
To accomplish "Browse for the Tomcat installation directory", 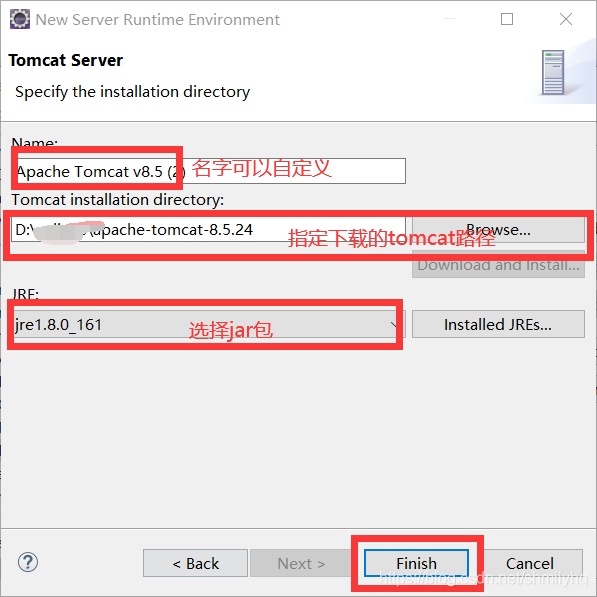I will pyautogui.click(x=498, y=230).
